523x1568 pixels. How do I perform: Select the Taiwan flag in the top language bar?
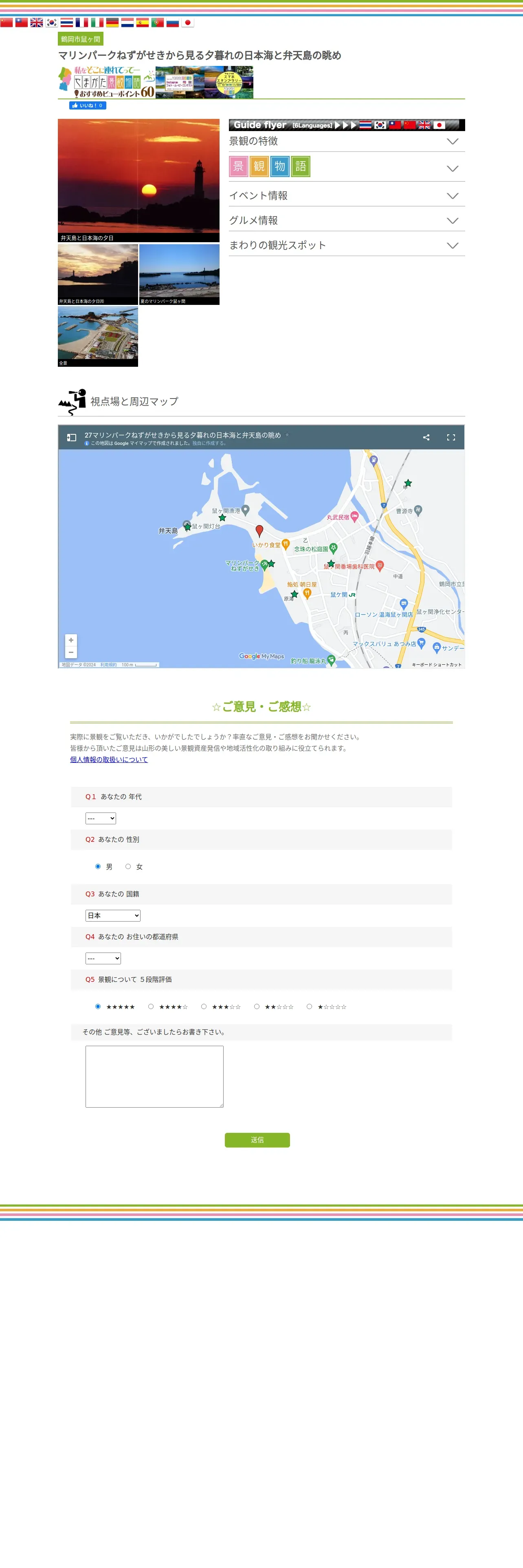pos(21,22)
